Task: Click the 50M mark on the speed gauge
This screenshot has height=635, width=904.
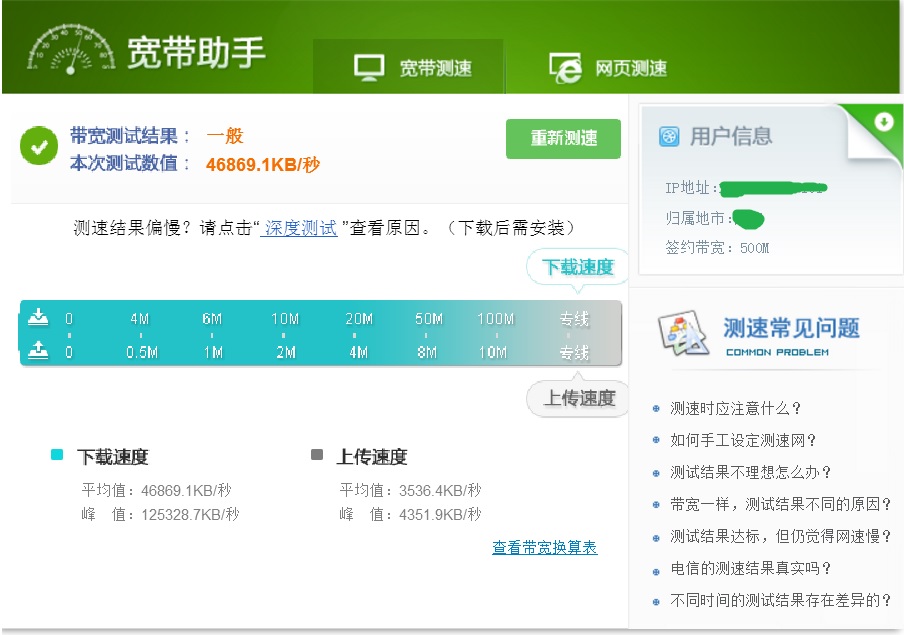Action: (427, 318)
